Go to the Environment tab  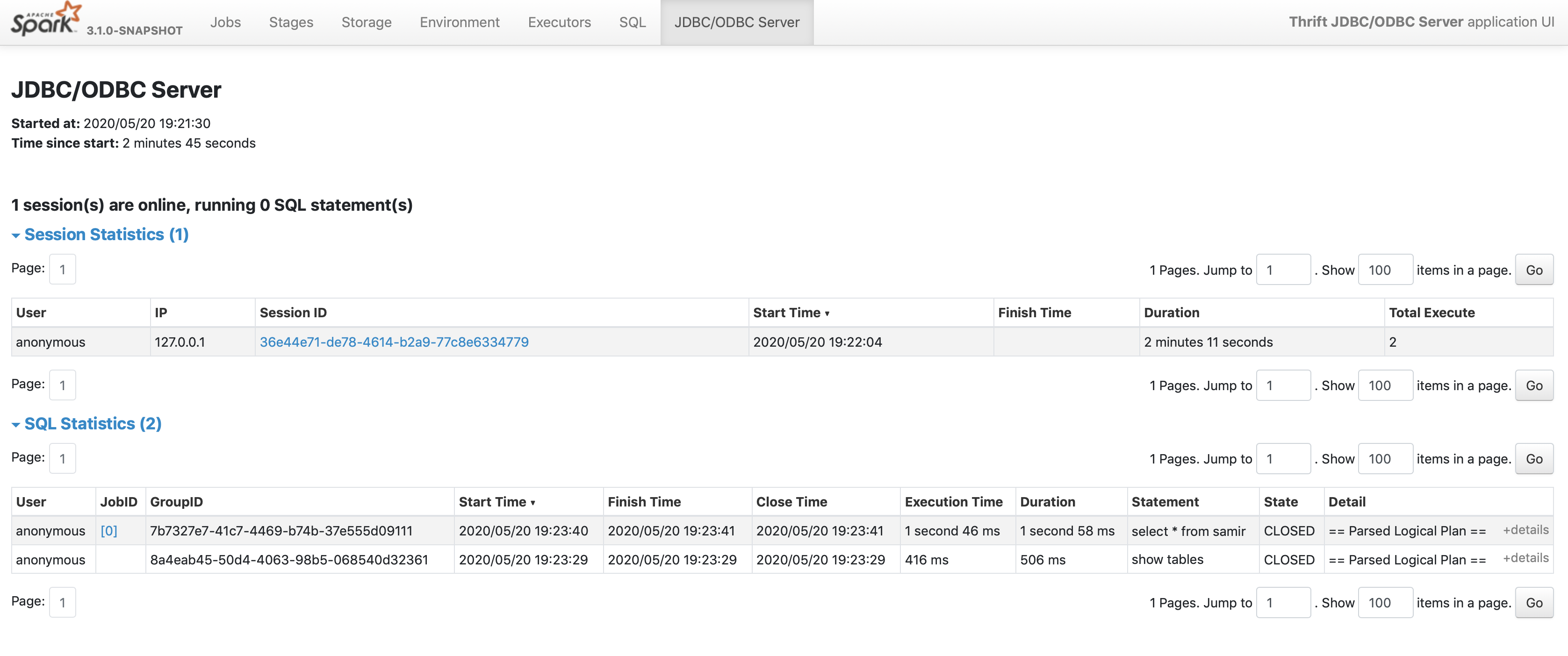click(459, 22)
